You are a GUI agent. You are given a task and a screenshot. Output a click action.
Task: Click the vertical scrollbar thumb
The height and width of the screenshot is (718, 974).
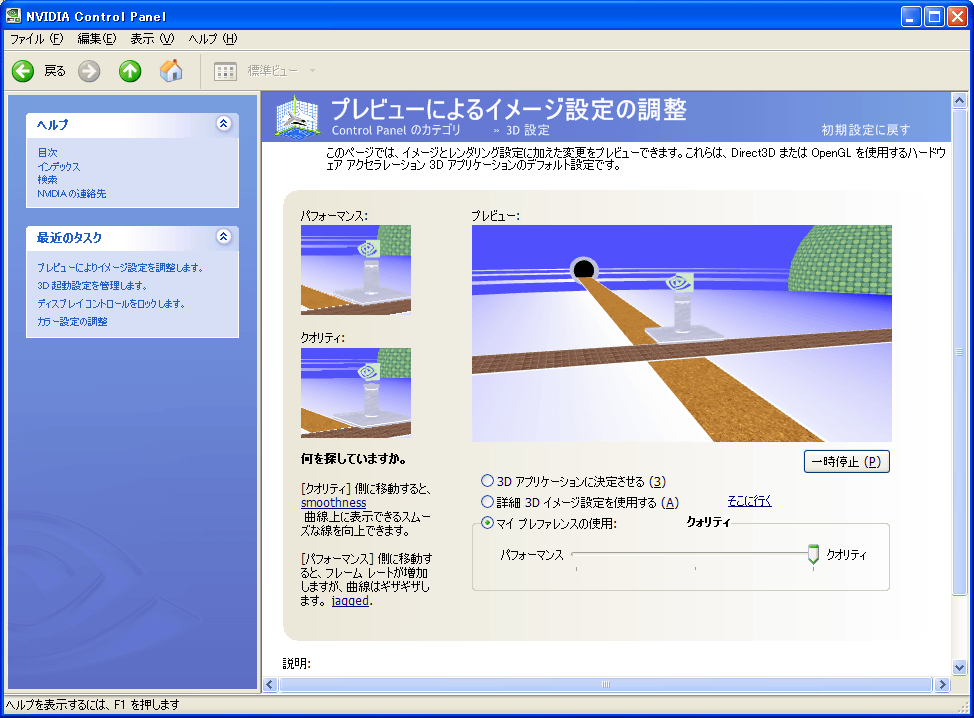coord(960,352)
